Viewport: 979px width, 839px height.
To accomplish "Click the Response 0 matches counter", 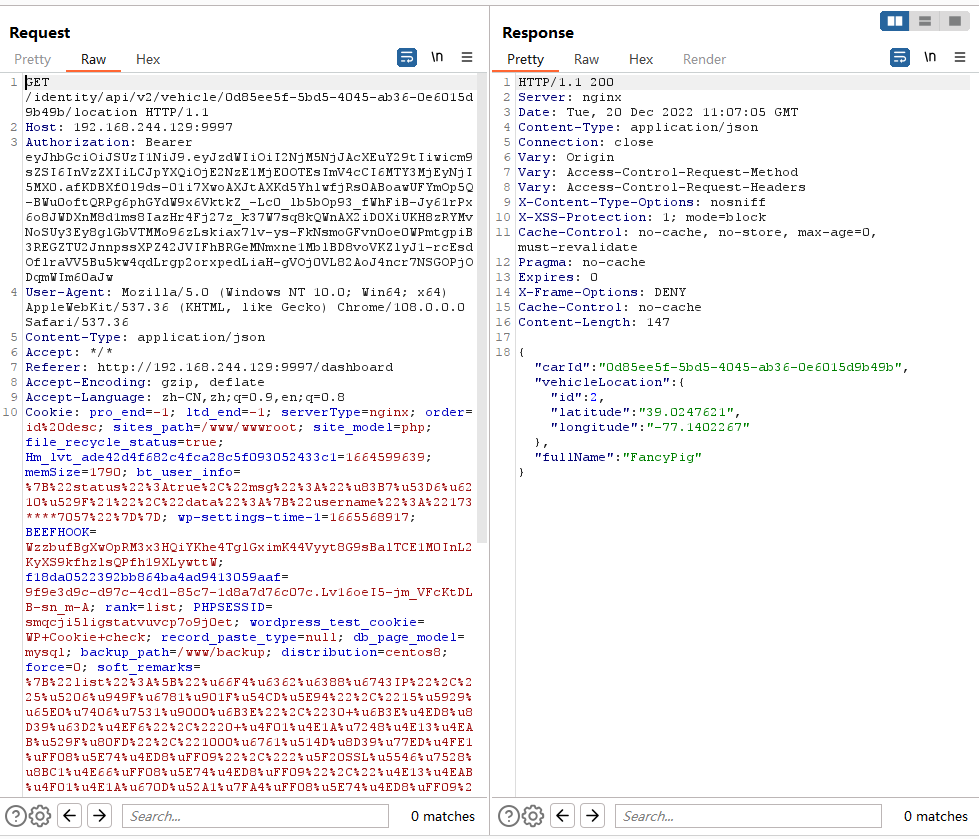I will coord(935,816).
